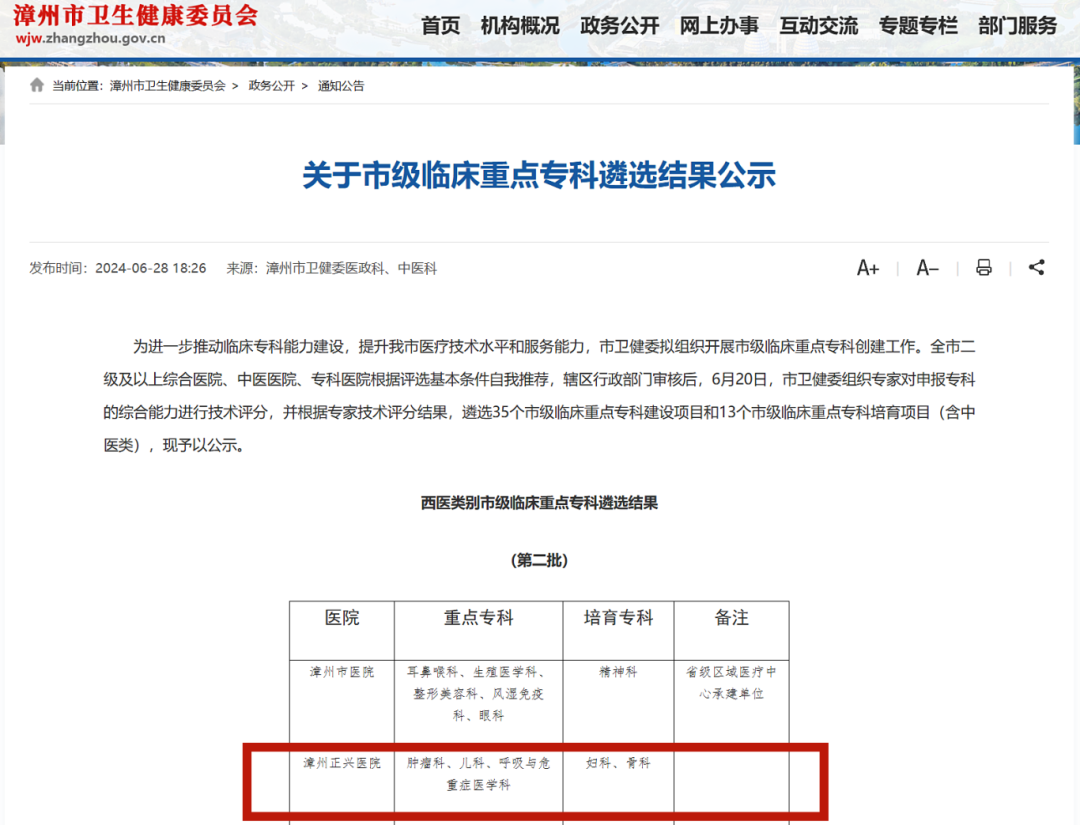Screen dimensions: 1080x825
Task: Click the (第二批) subtitle
Action: [x=539, y=561]
